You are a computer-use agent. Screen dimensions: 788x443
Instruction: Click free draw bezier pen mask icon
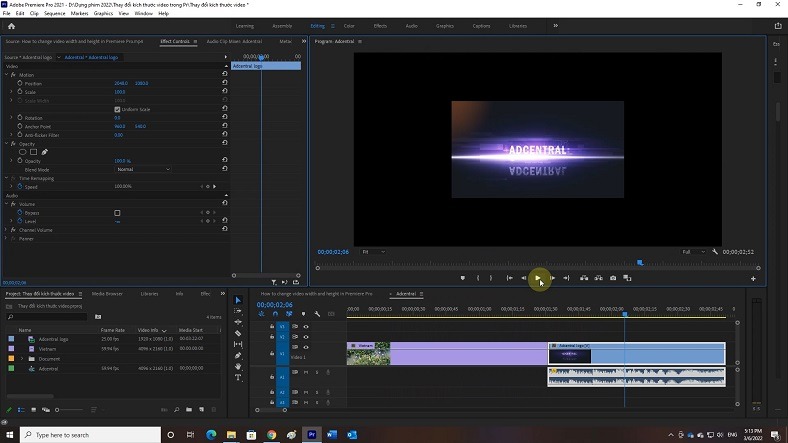(44, 152)
